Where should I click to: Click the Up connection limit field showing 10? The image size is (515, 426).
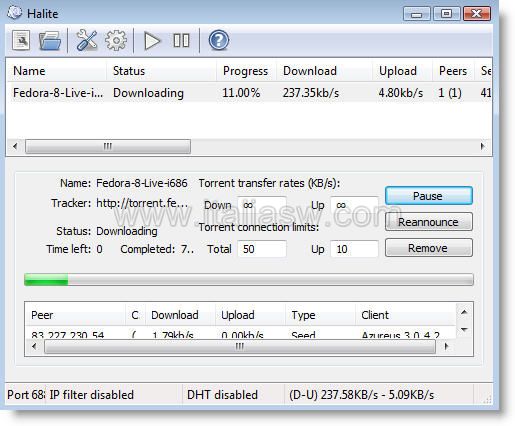coord(354,249)
